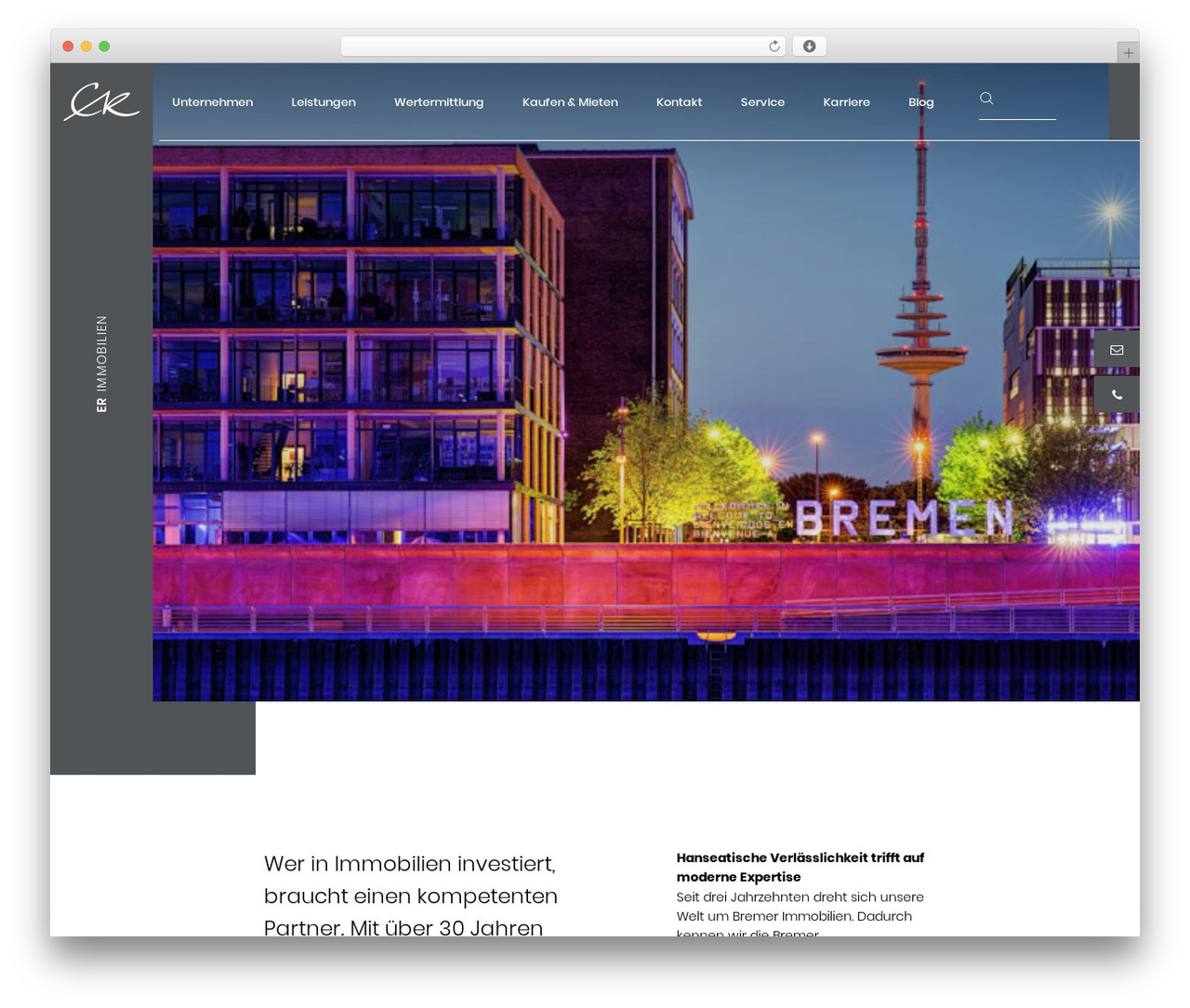Open Kaufen & Mieten menu
This screenshot has width=1190, height=1008.
pos(570,102)
